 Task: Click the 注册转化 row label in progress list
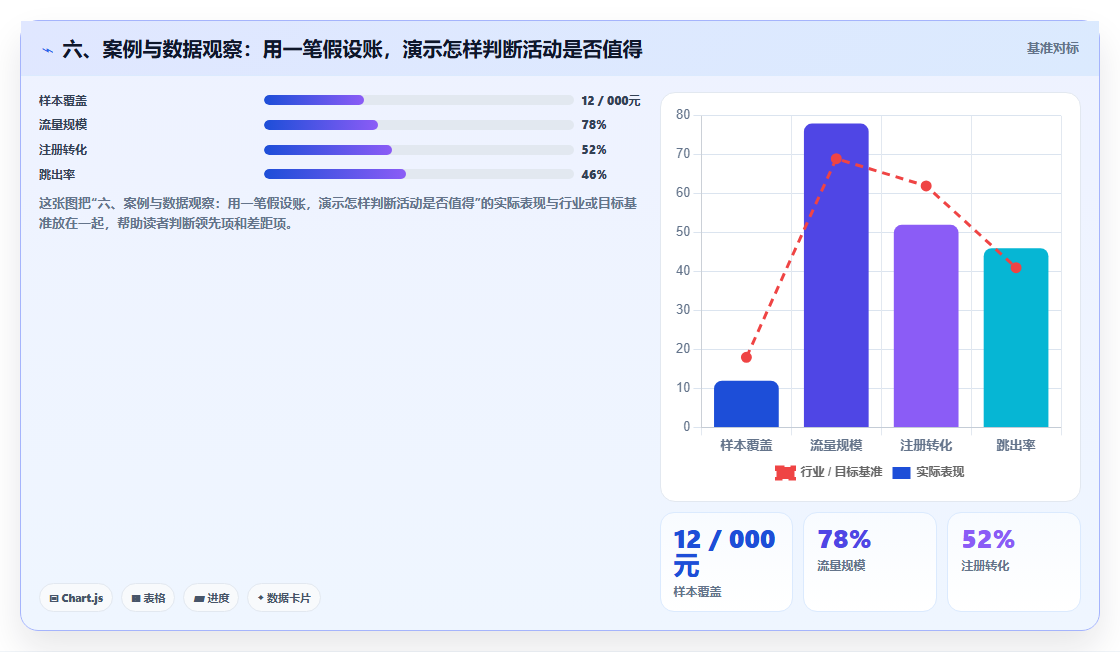tap(63, 150)
